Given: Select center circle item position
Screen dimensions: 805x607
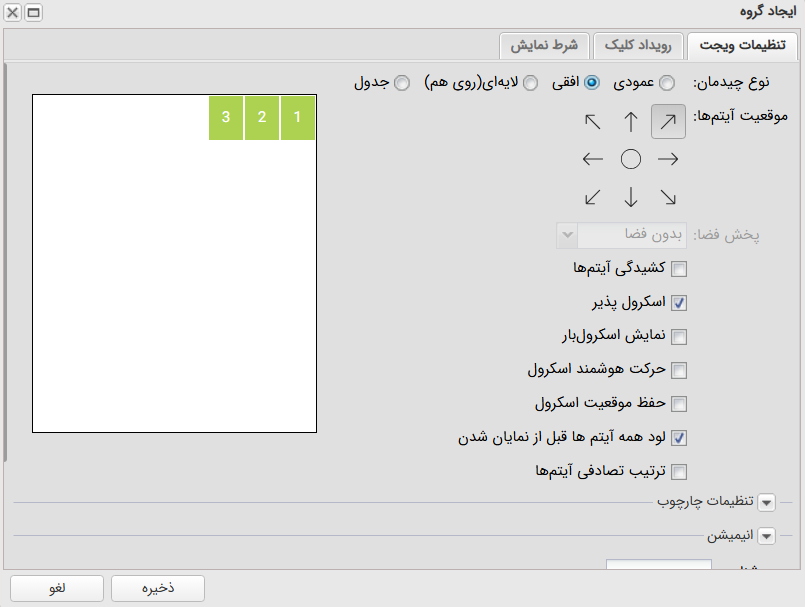Looking at the screenshot, I should (630, 159).
